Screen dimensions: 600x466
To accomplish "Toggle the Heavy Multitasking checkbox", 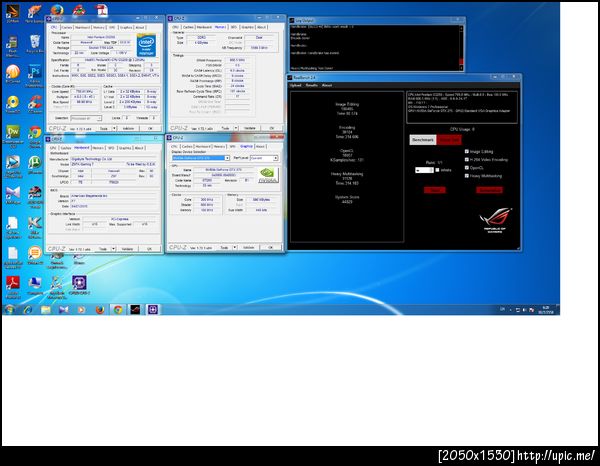I will click(x=466, y=176).
